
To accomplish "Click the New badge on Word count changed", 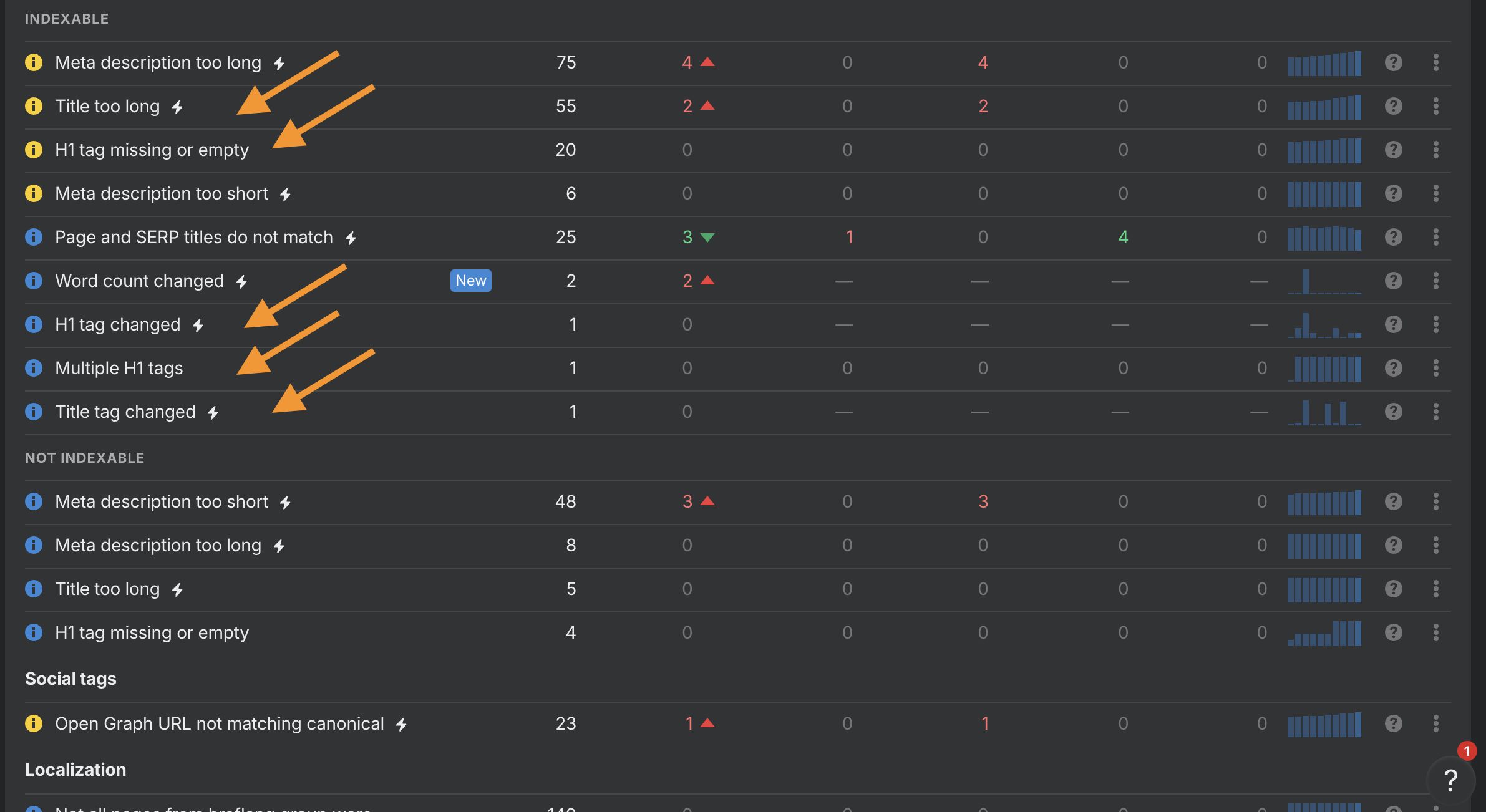I will pyautogui.click(x=470, y=281).
